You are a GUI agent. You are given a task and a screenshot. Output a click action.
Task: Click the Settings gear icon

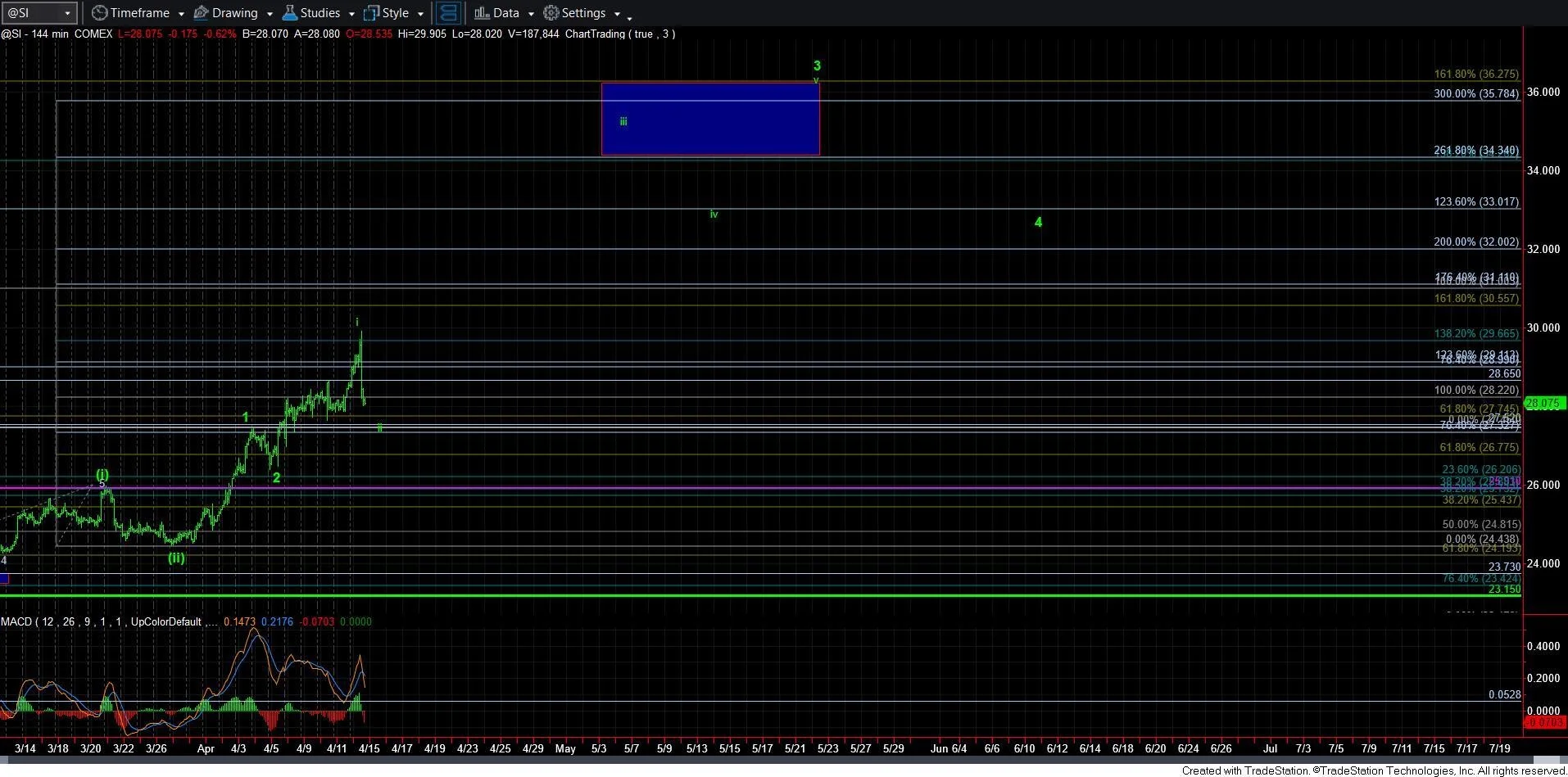coord(551,13)
